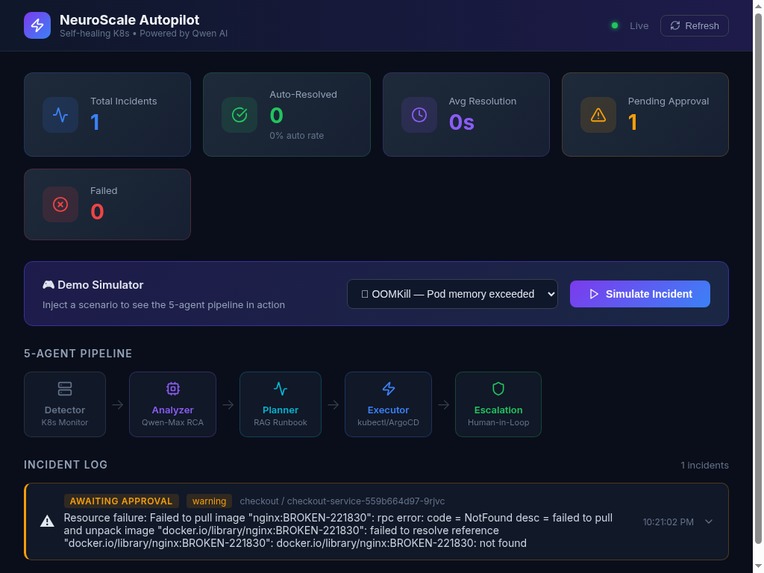The image size is (764, 573).
Task: Click the Detector server icon
Action: [65, 389]
